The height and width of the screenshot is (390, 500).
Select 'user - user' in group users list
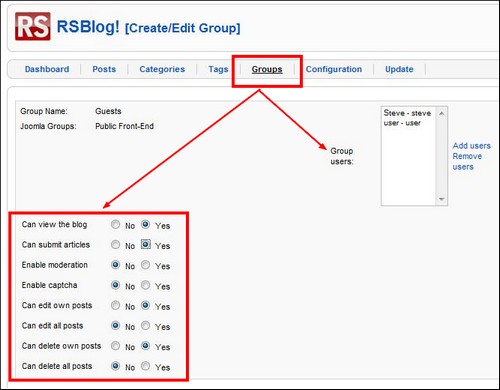pos(402,123)
